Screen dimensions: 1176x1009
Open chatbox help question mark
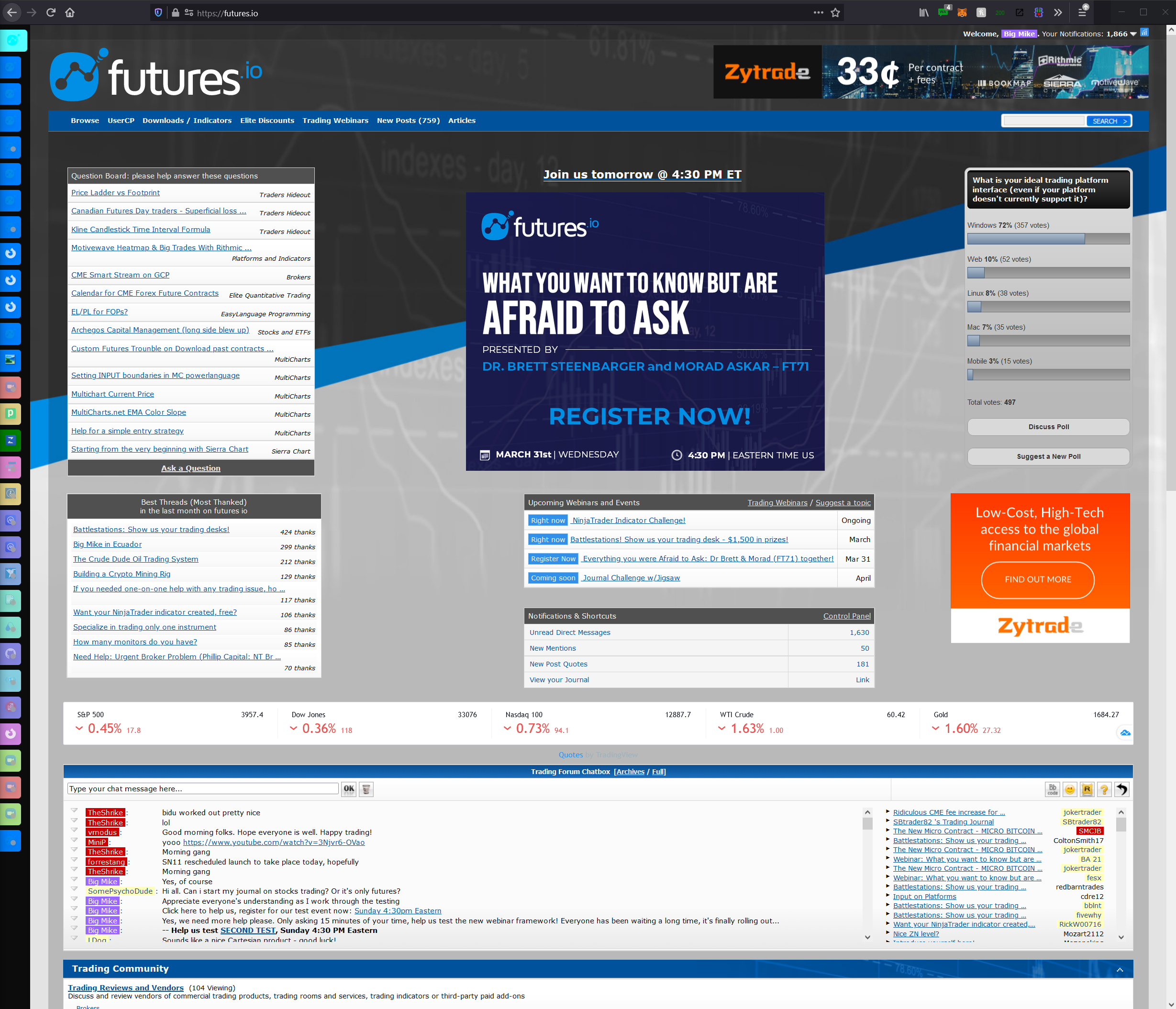pyautogui.click(x=1105, y=789)
